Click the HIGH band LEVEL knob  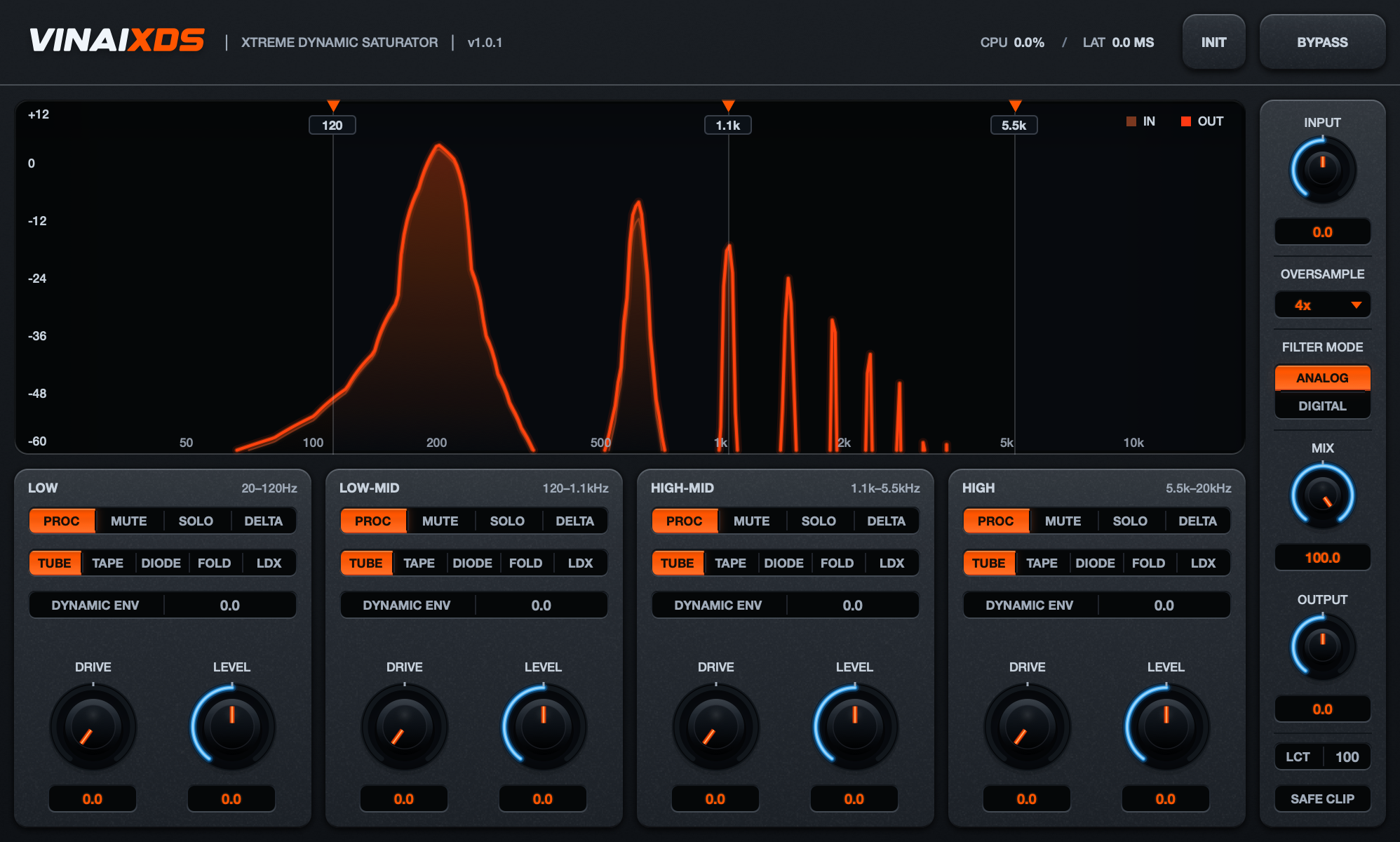click(x=1166, y=727)
